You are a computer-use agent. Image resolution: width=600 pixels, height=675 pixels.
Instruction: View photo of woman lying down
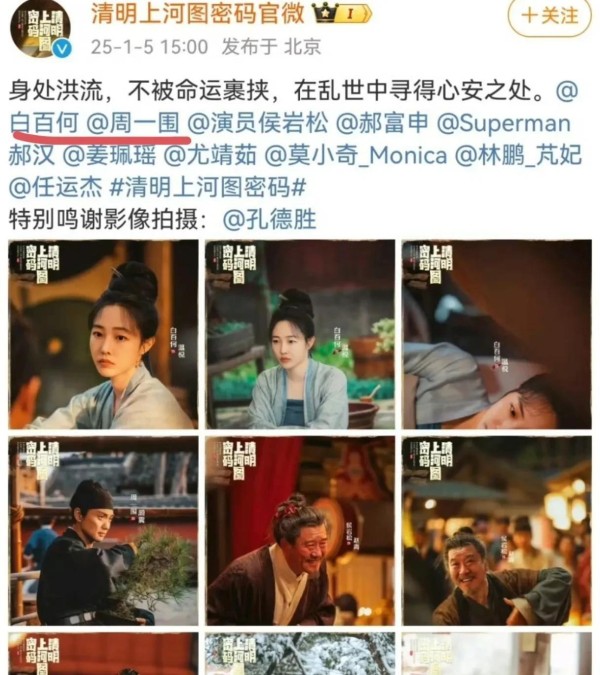coord(497,334)
